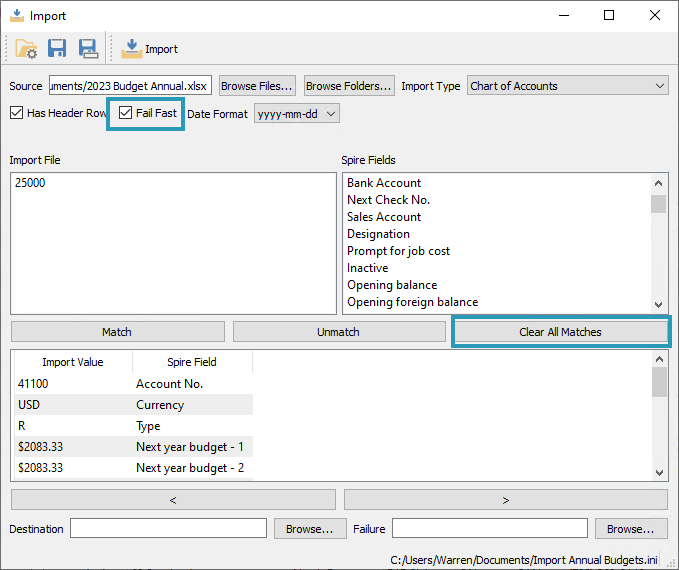Select Sales Account in Spire Fields
Viewport: 679px width, 570px height.
384,217
